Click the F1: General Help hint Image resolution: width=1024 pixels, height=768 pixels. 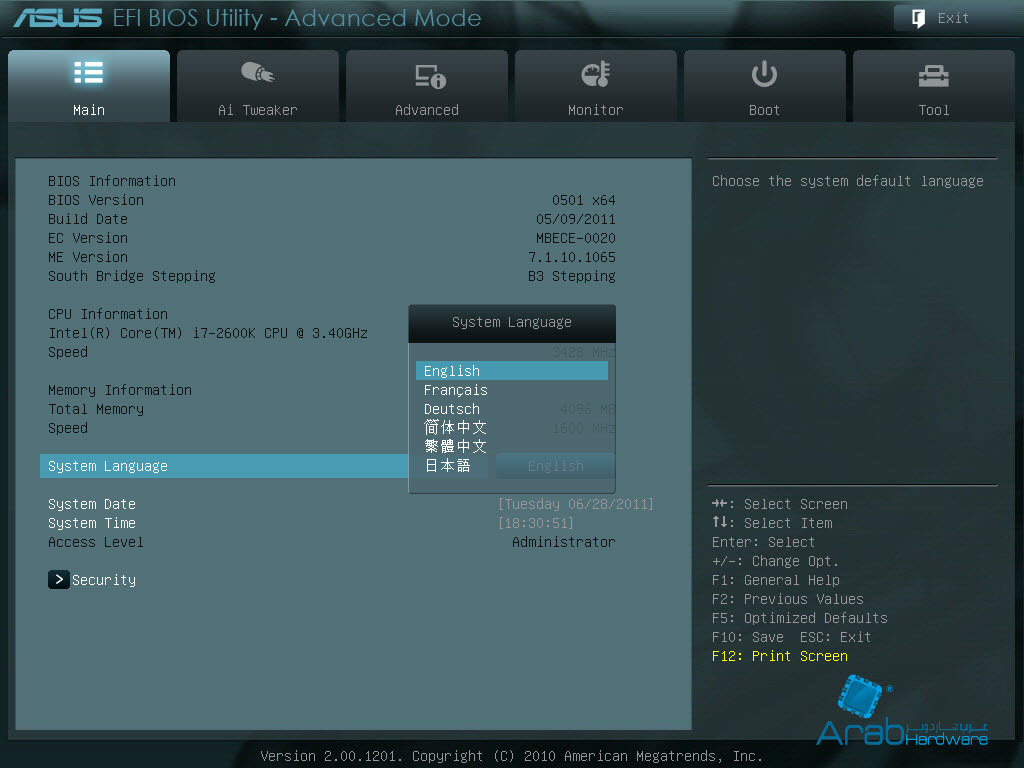tap(776, 580)
